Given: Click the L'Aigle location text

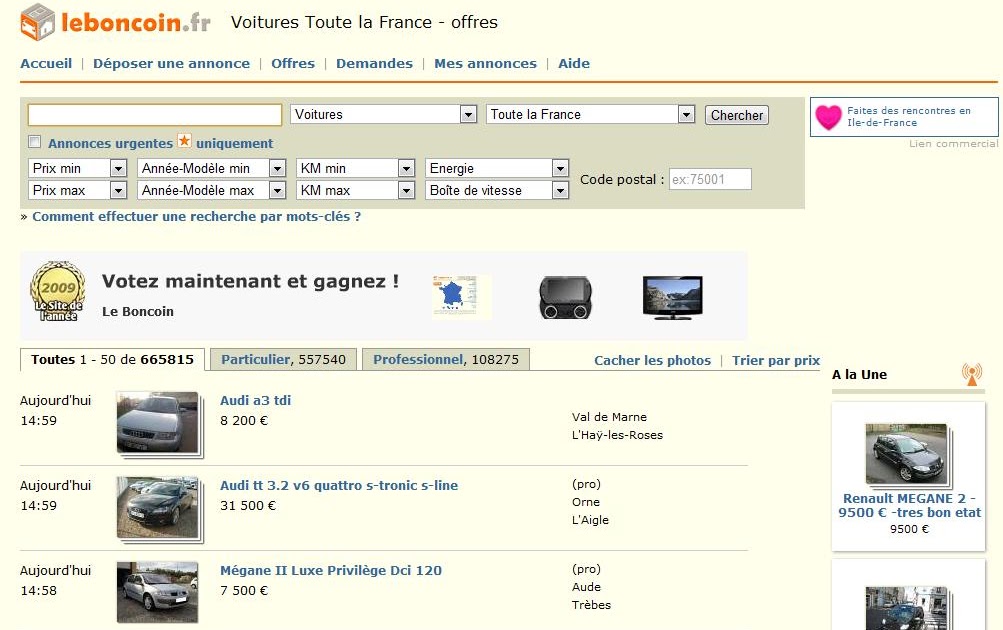Looking at the screenshot, I should tap(590, 520).
